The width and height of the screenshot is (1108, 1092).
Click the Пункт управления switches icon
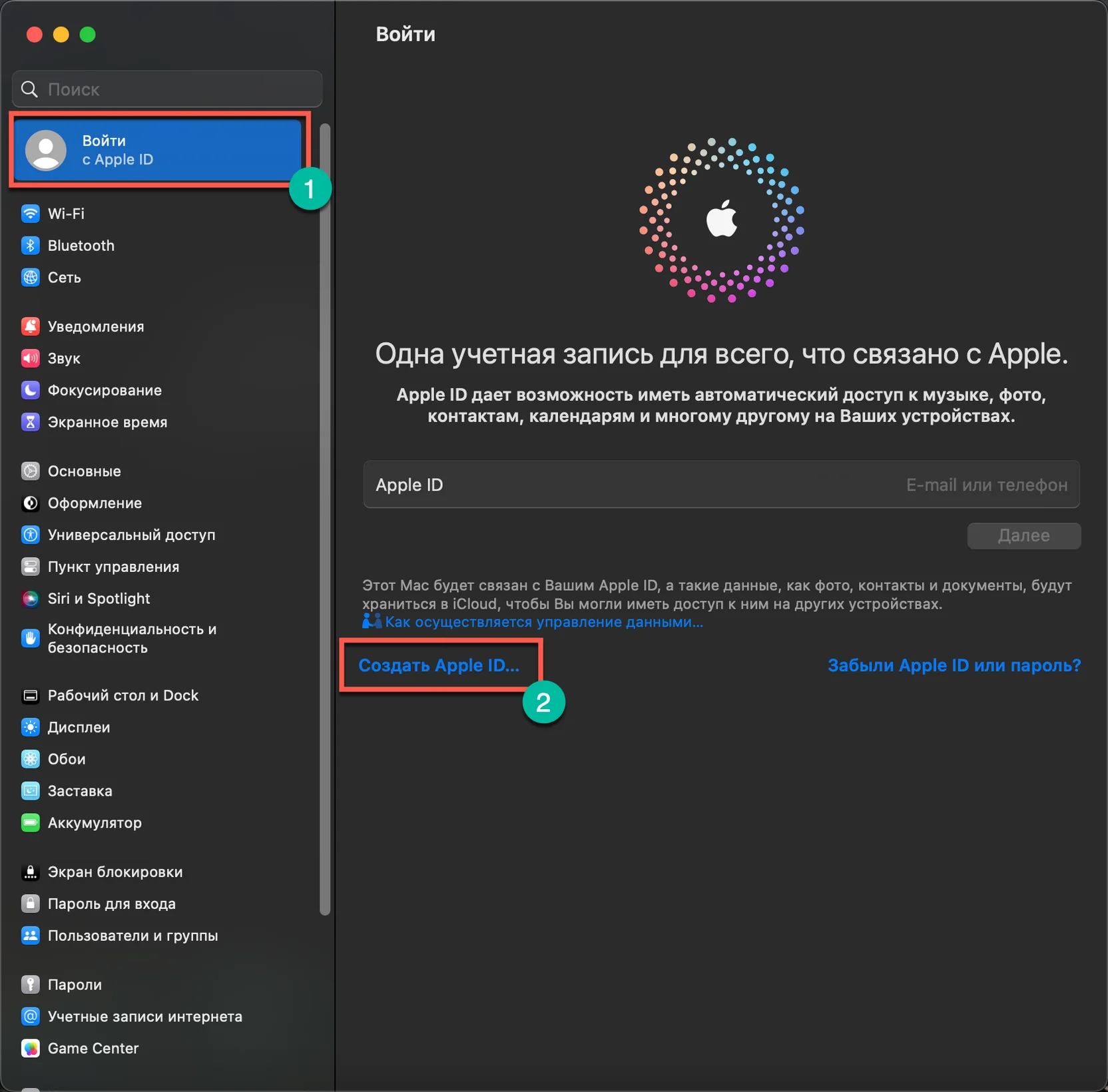[31, 567]
